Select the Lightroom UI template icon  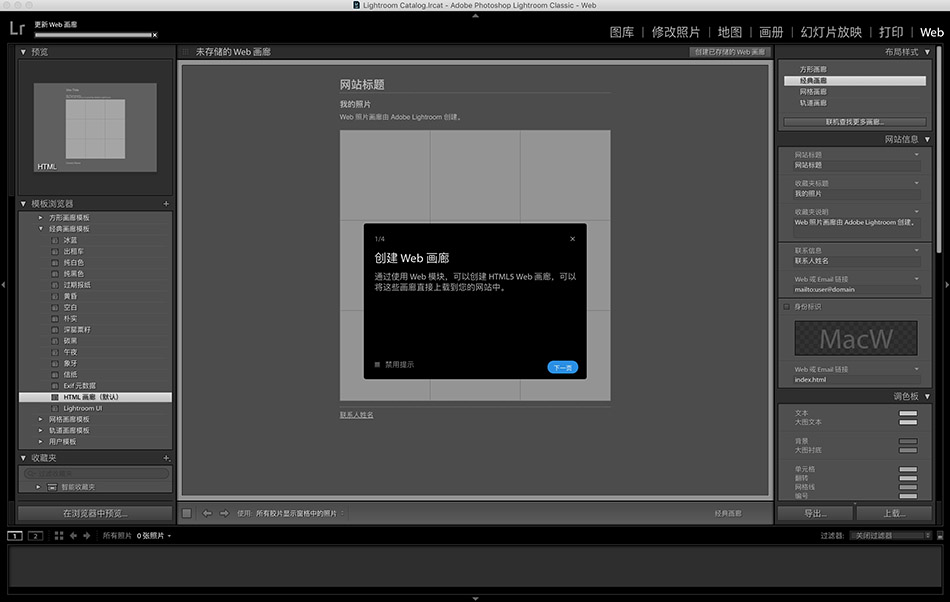coord(55,408)
